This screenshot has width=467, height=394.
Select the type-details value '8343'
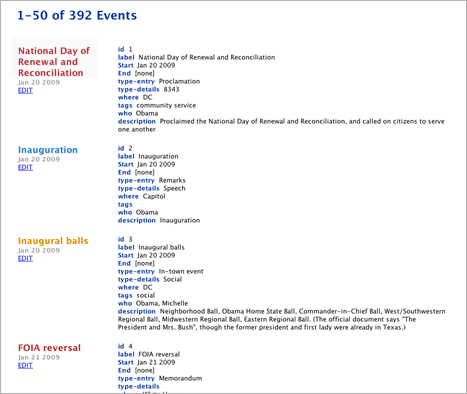[x=171, y=89]
